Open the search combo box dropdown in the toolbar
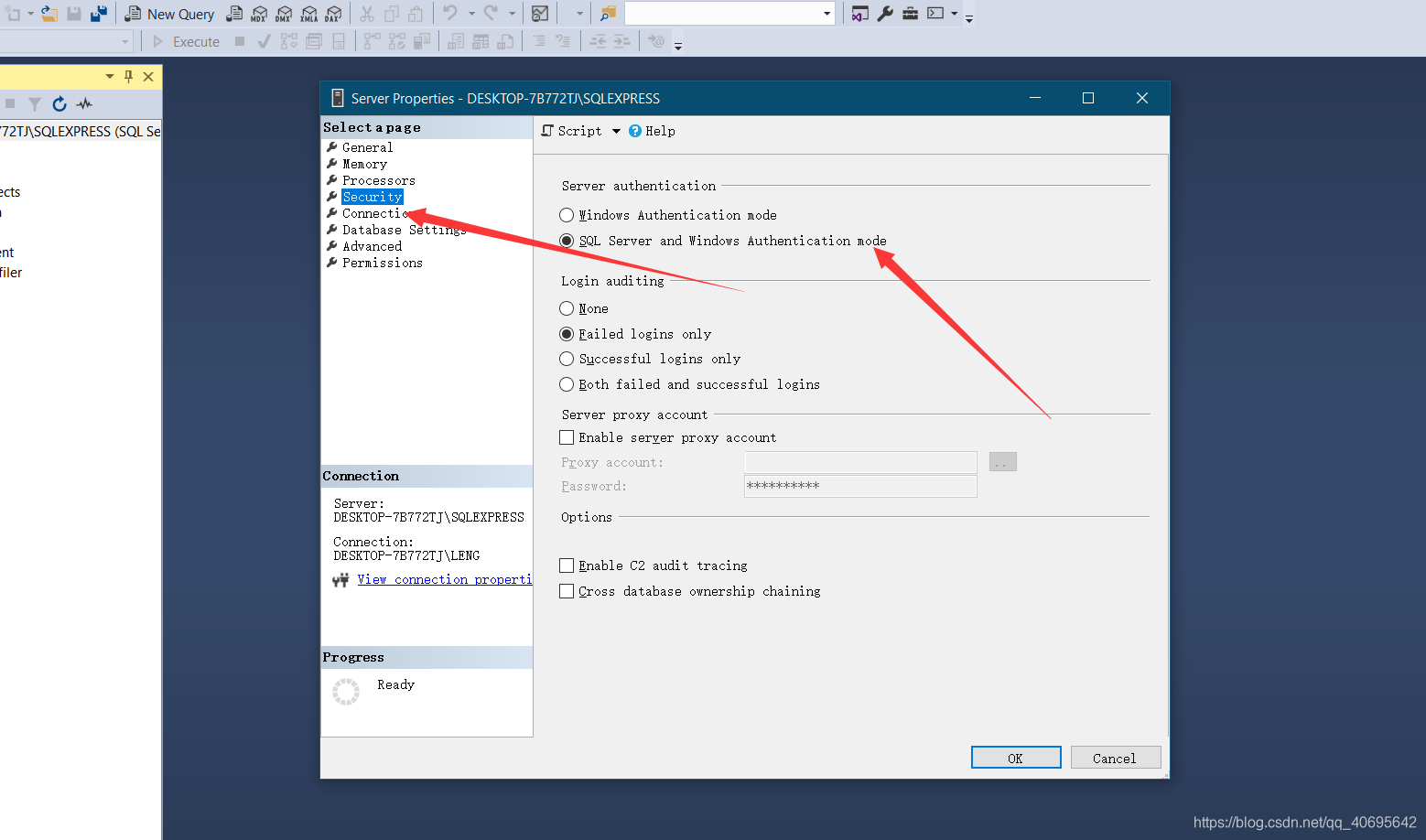 pyautogui.click(x=826, y=14)
